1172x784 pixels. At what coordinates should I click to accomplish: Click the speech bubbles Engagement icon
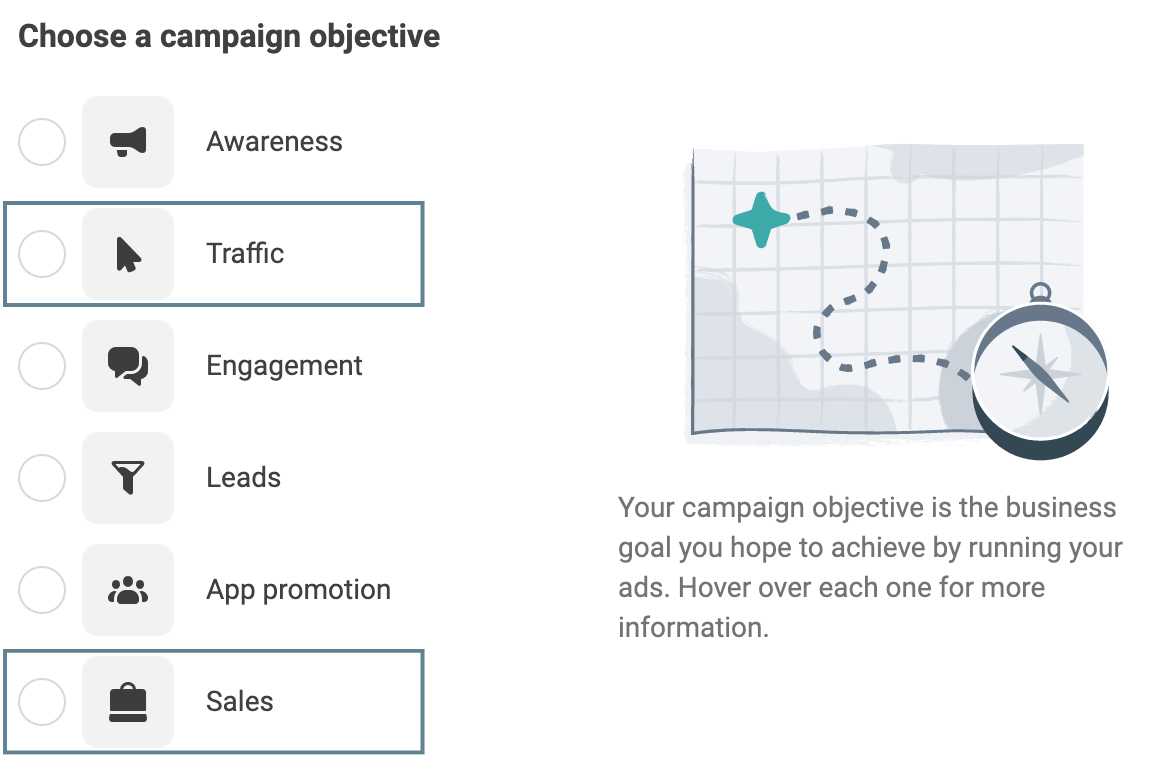pyautogui.click(x=128, y=365)
